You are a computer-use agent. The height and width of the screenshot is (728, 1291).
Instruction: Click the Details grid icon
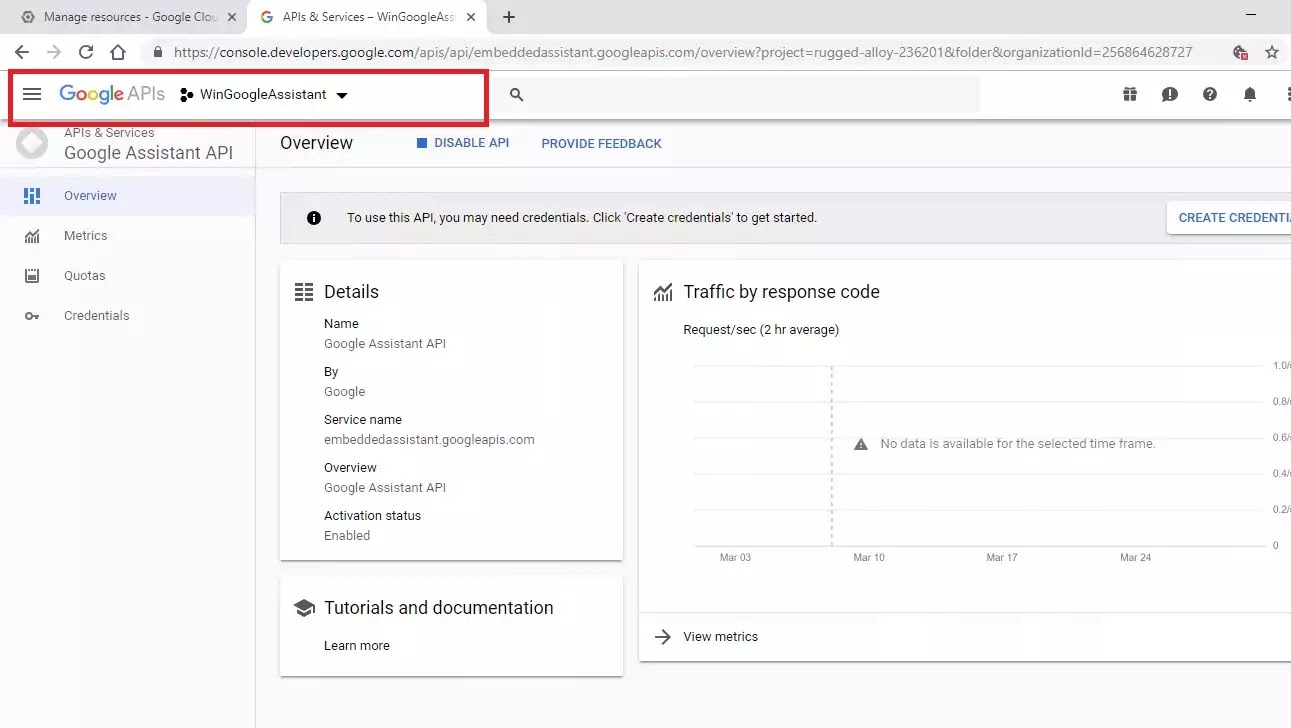point(304,292)
